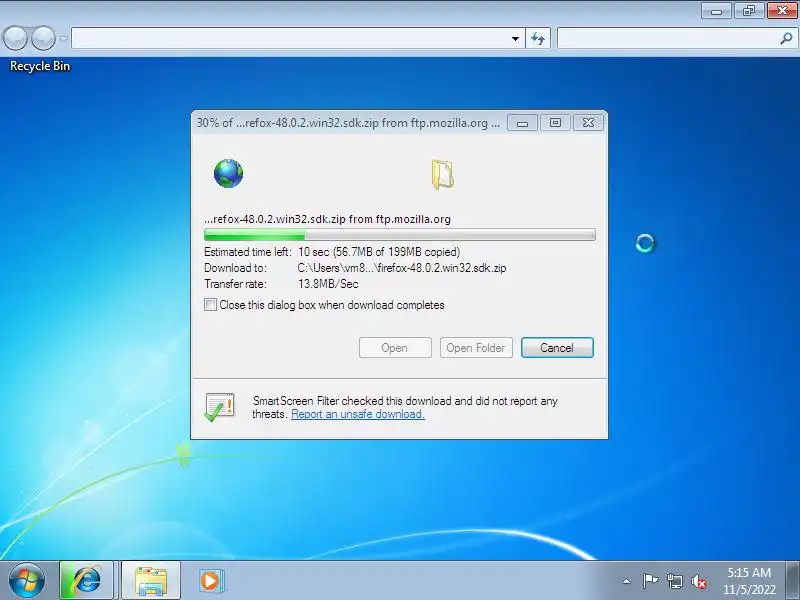This screenshot has width=800, height=600.
Task: Launch Windows Media Player from taskbar
Action: tap(210, 580)
